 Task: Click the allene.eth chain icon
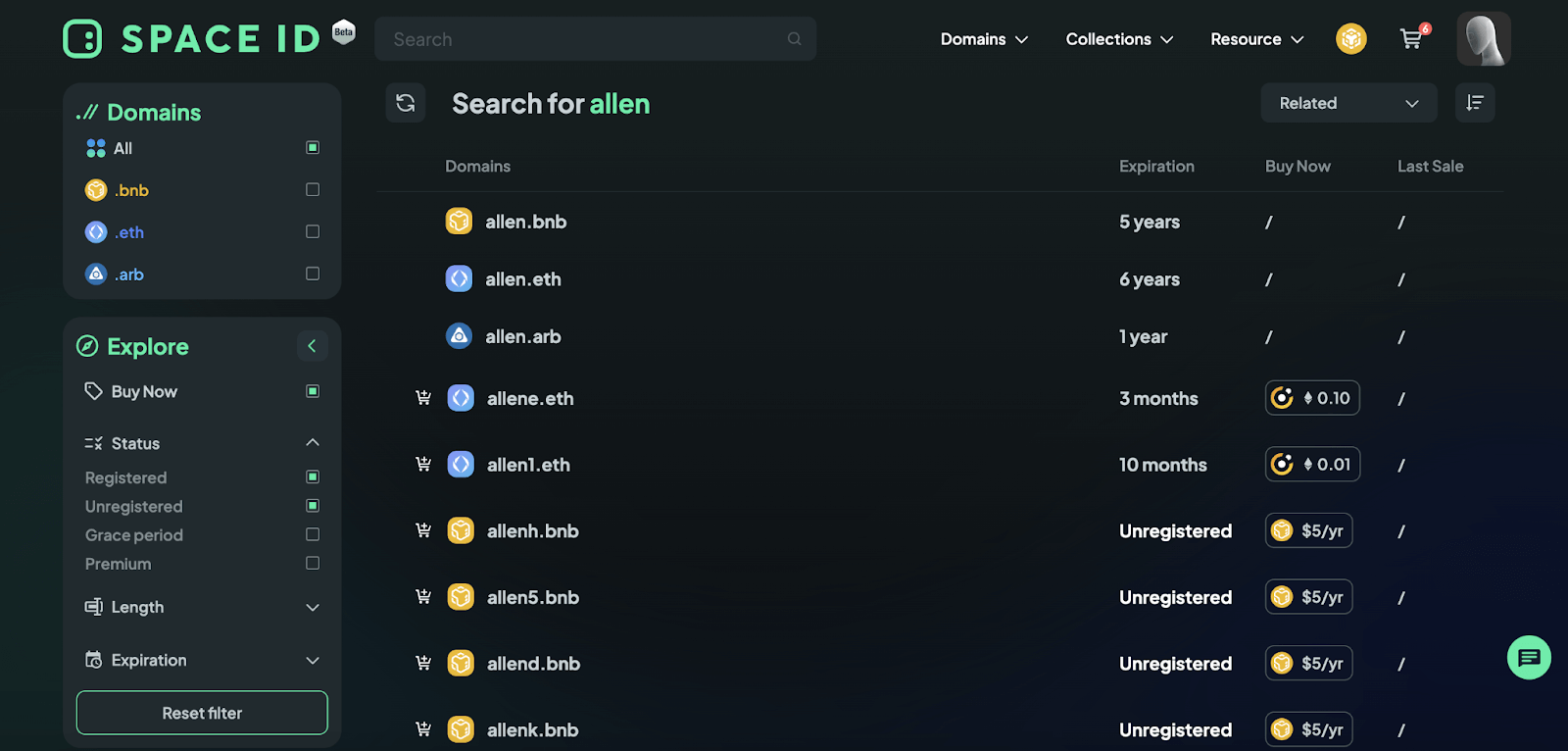(x=461, y=398)
